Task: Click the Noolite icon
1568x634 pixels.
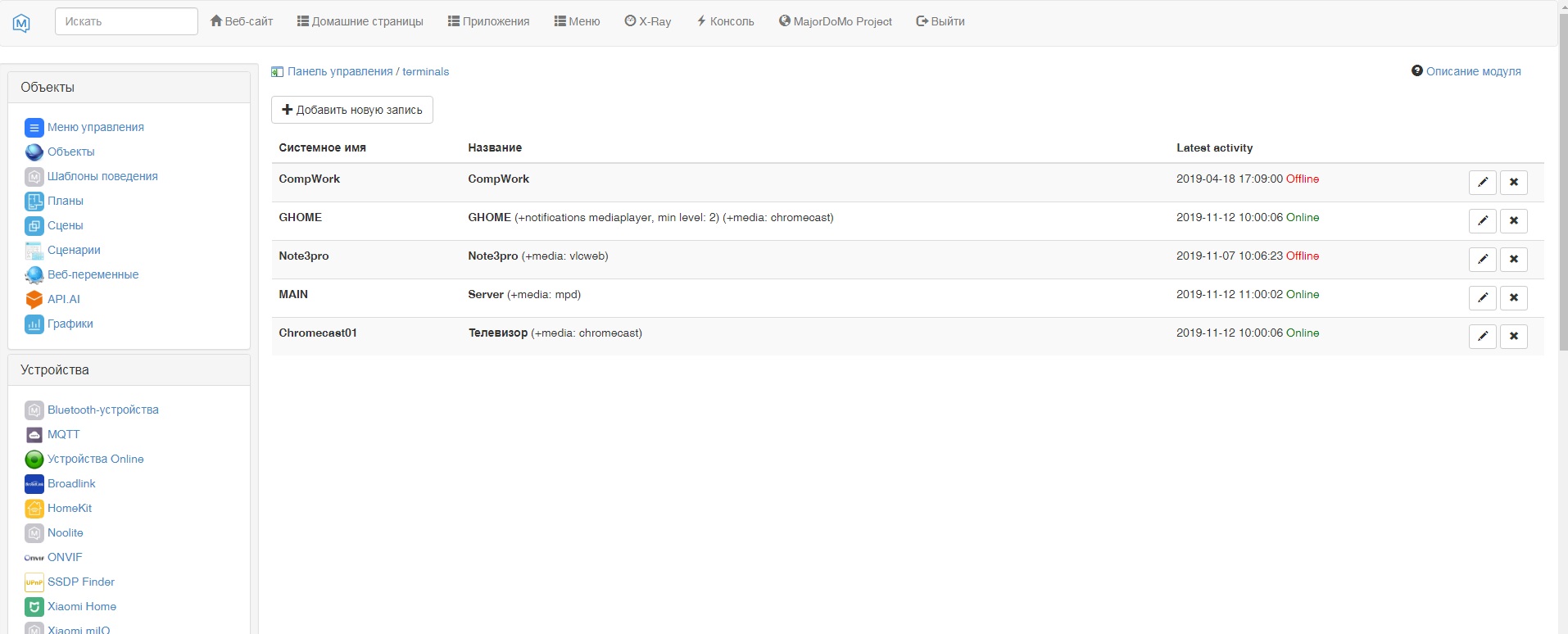Action: (34, 532)
